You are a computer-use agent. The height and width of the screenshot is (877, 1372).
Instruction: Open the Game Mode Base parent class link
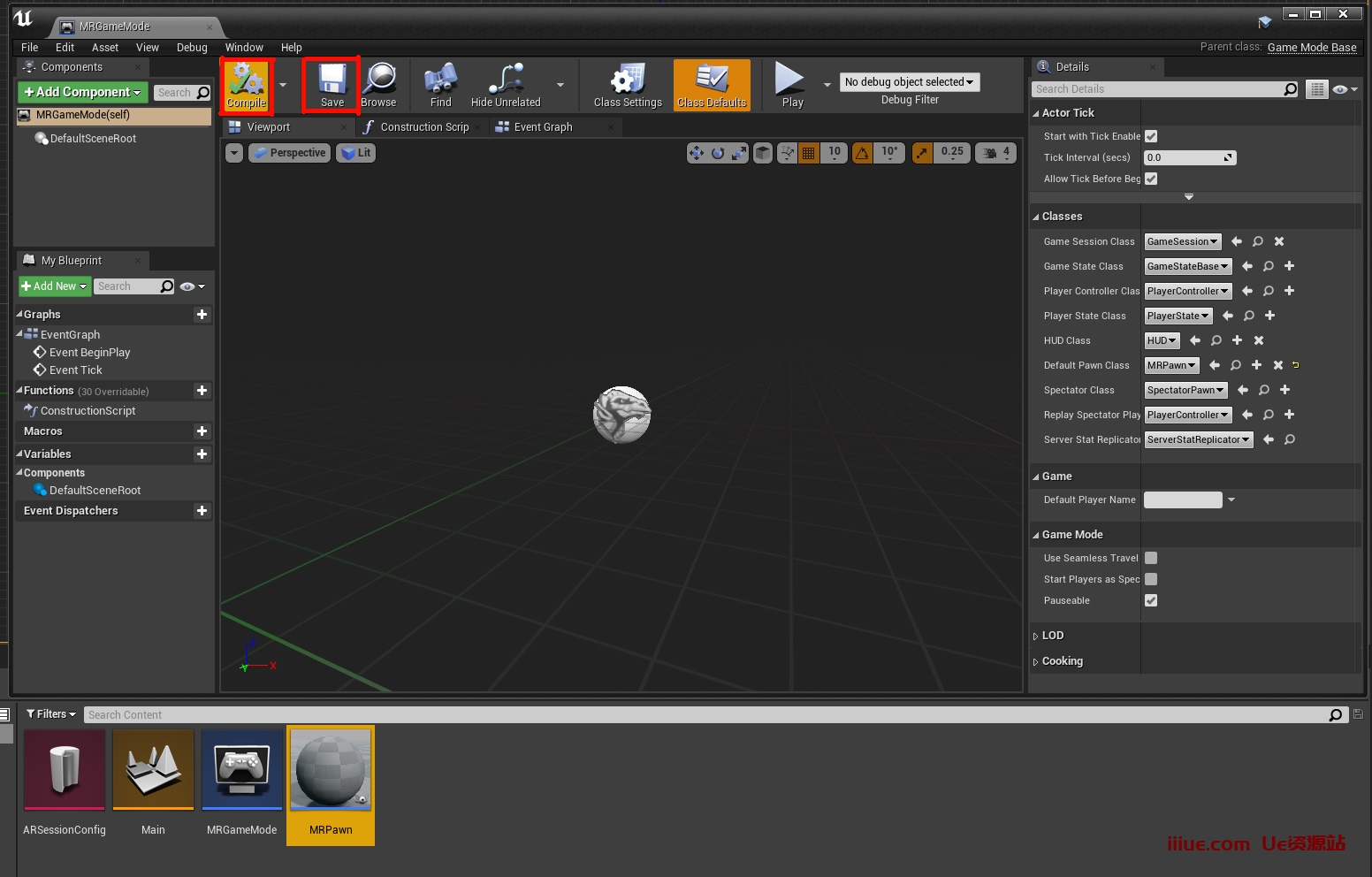[1311, 48]
